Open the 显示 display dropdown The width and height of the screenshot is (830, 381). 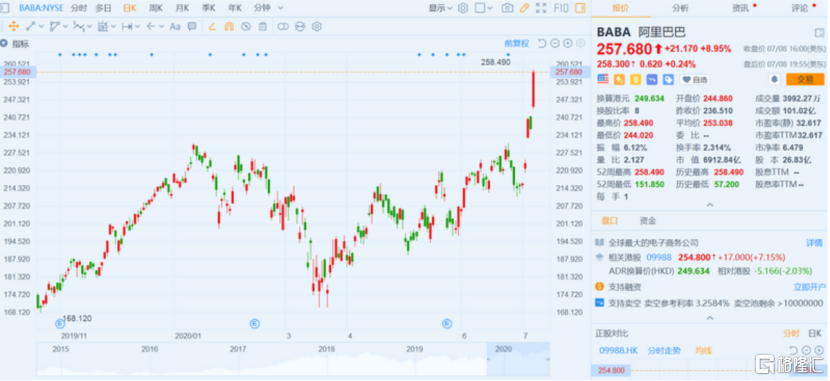(x=440, y=8)
